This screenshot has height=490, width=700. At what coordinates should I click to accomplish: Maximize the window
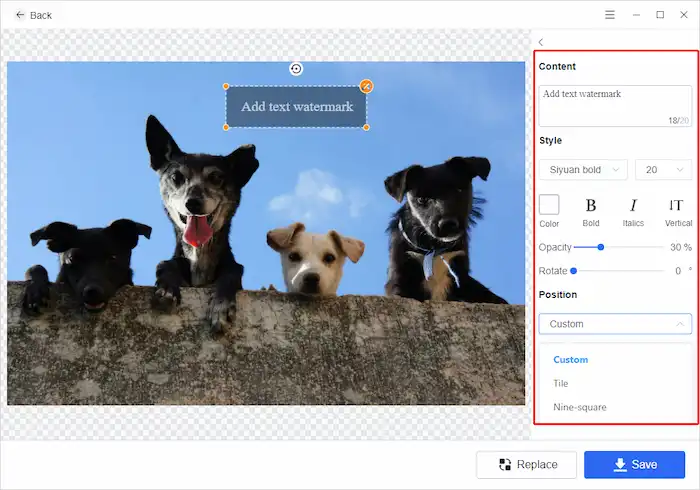point(660,15)
